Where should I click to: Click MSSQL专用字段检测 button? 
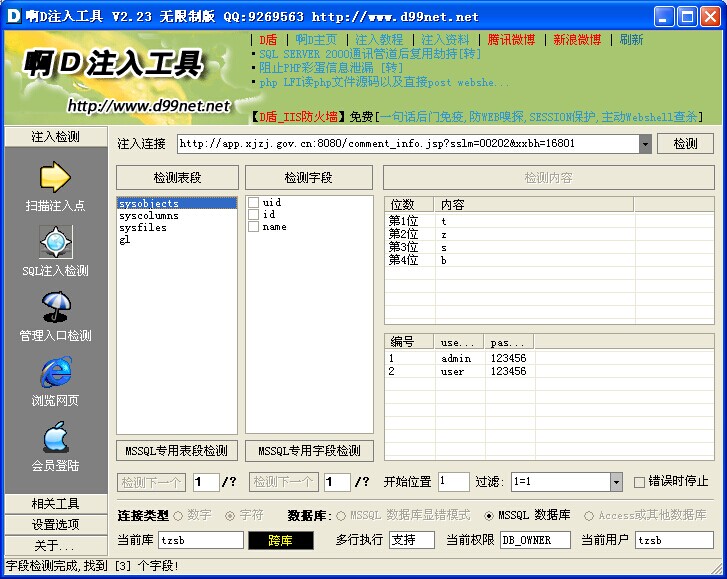pyautogui.click(x=309, y=451)
